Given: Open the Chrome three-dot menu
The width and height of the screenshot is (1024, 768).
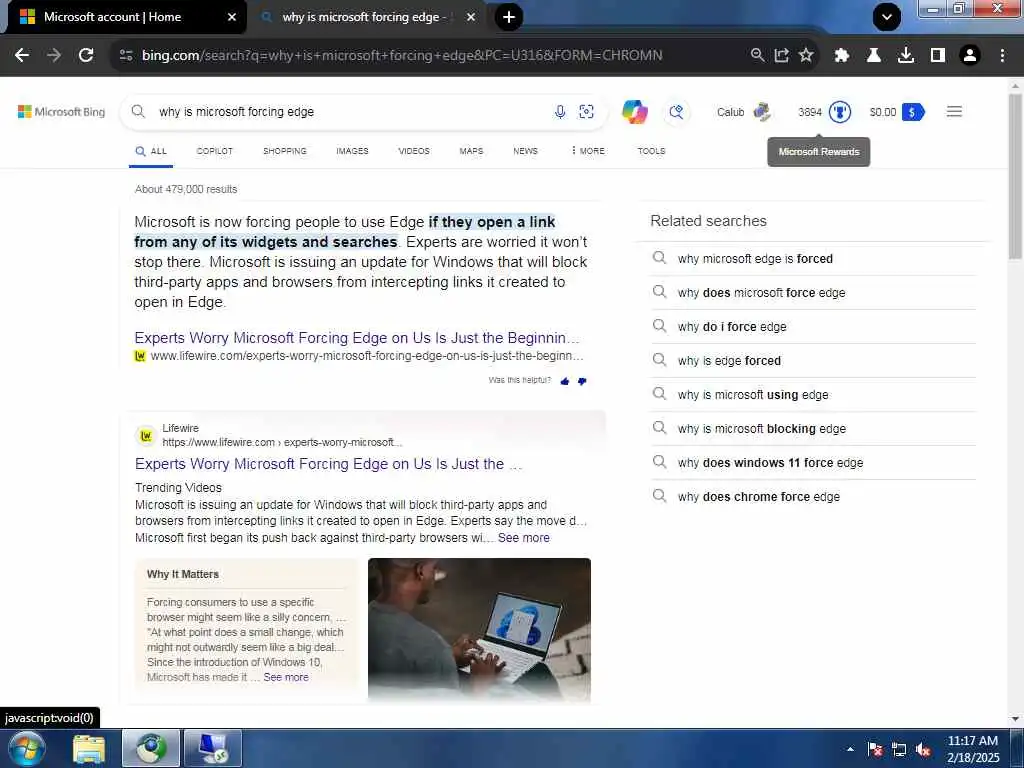Looking at the screenshot, I should coord(1002,56).
